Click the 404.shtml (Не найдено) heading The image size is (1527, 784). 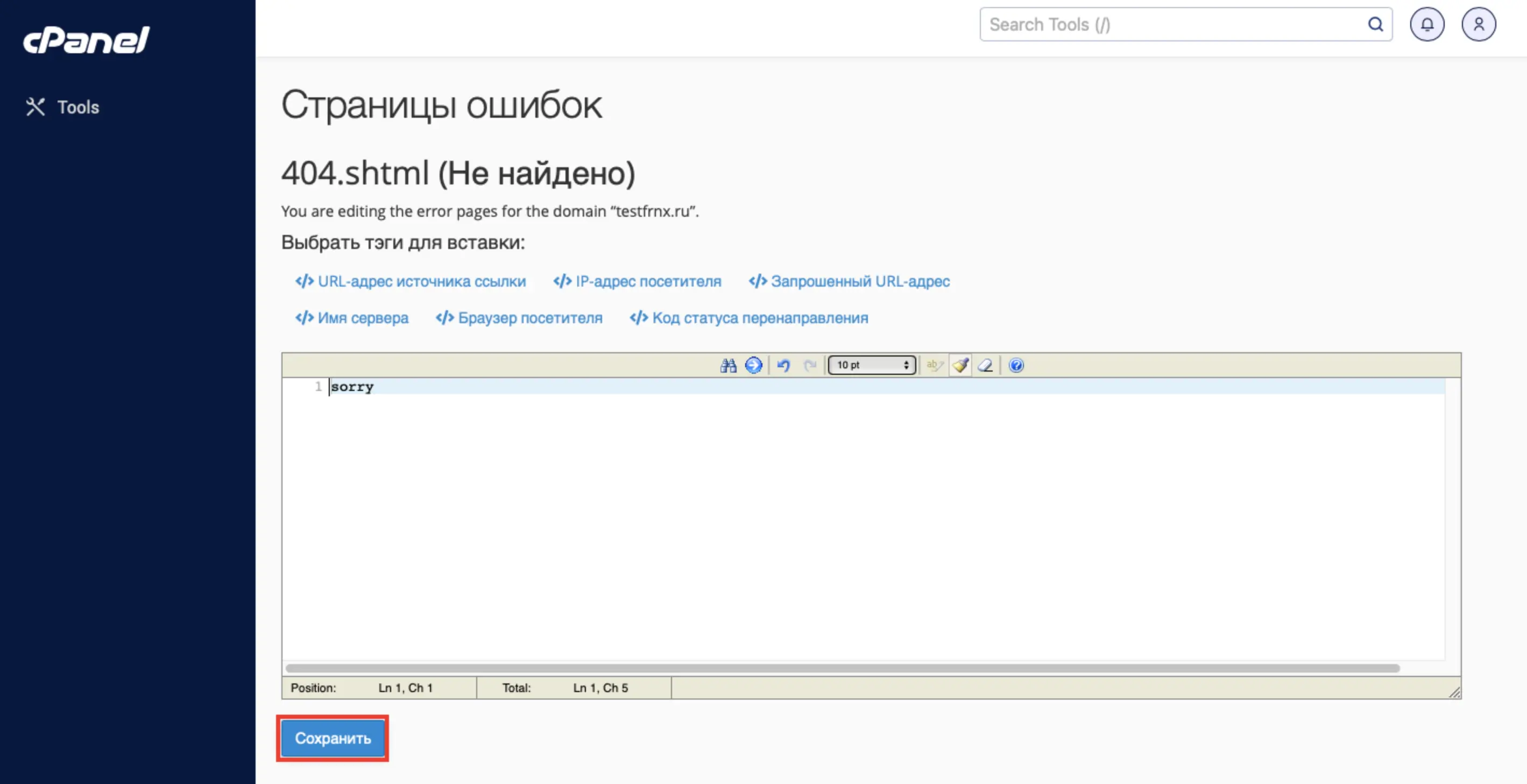[458, 173]
